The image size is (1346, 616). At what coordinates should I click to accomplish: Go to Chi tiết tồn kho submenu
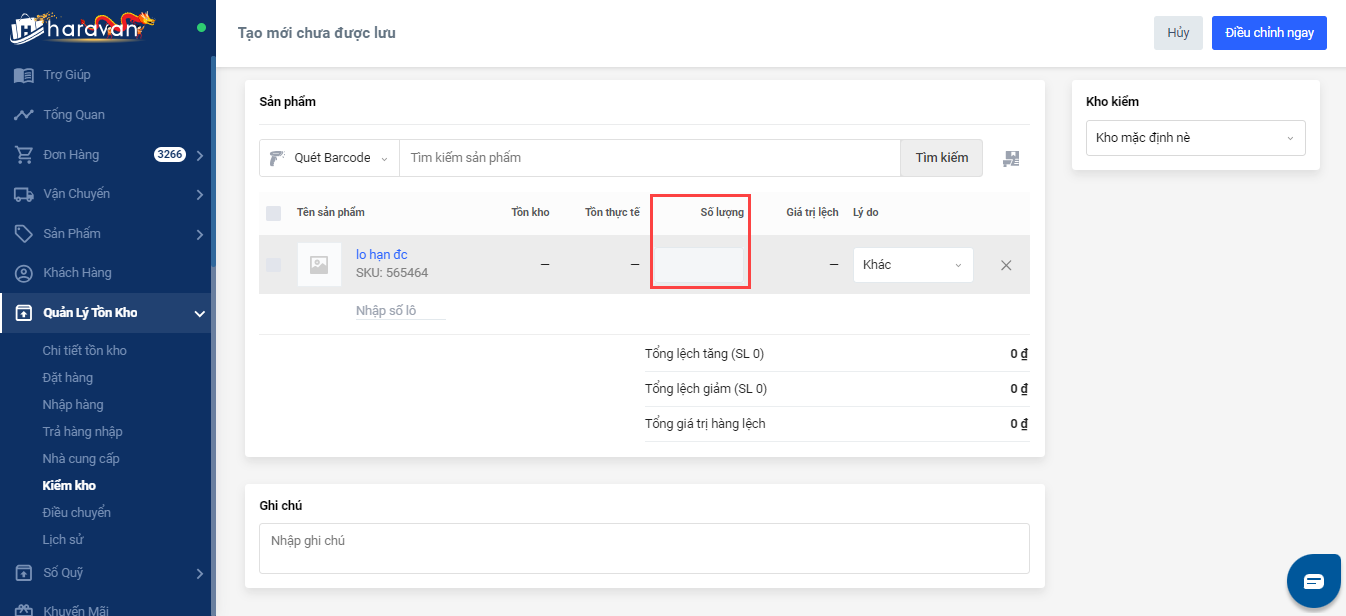tap(84, 351)
